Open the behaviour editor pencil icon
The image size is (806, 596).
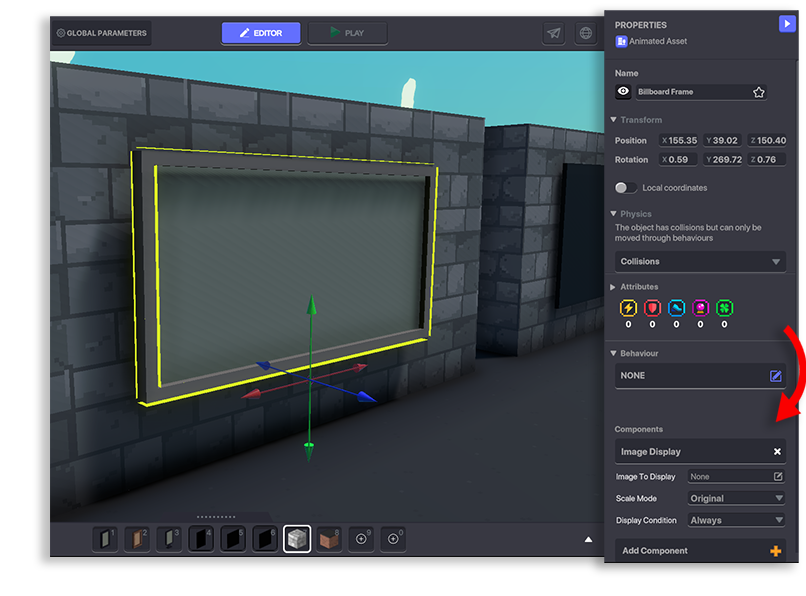pyautogui.click(x=775, y=376)
